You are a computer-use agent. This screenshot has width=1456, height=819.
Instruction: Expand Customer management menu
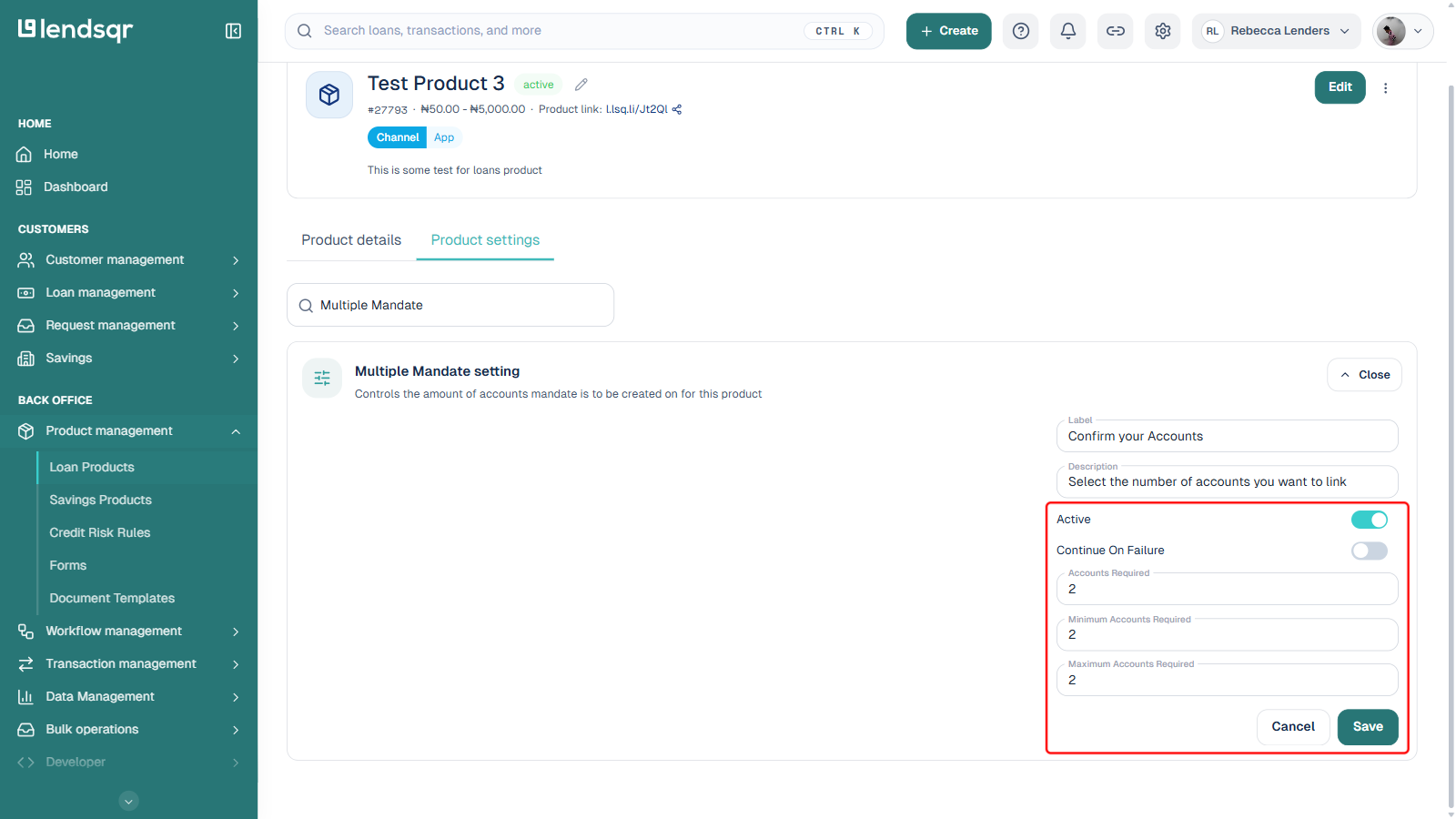pos(128,260)
